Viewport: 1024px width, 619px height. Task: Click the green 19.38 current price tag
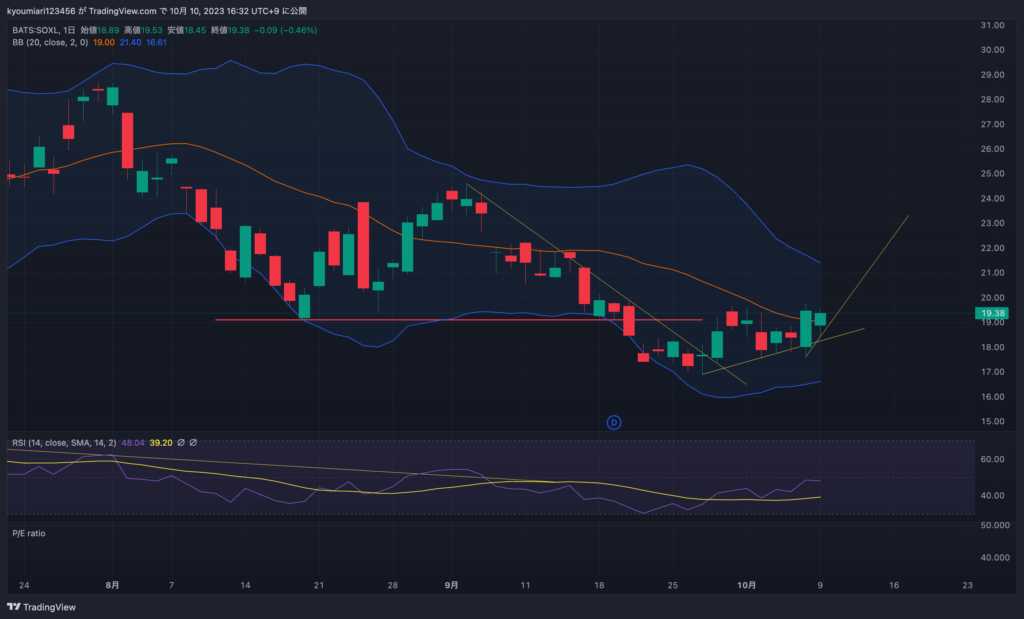pyautogui.click(x=993, y=313)
